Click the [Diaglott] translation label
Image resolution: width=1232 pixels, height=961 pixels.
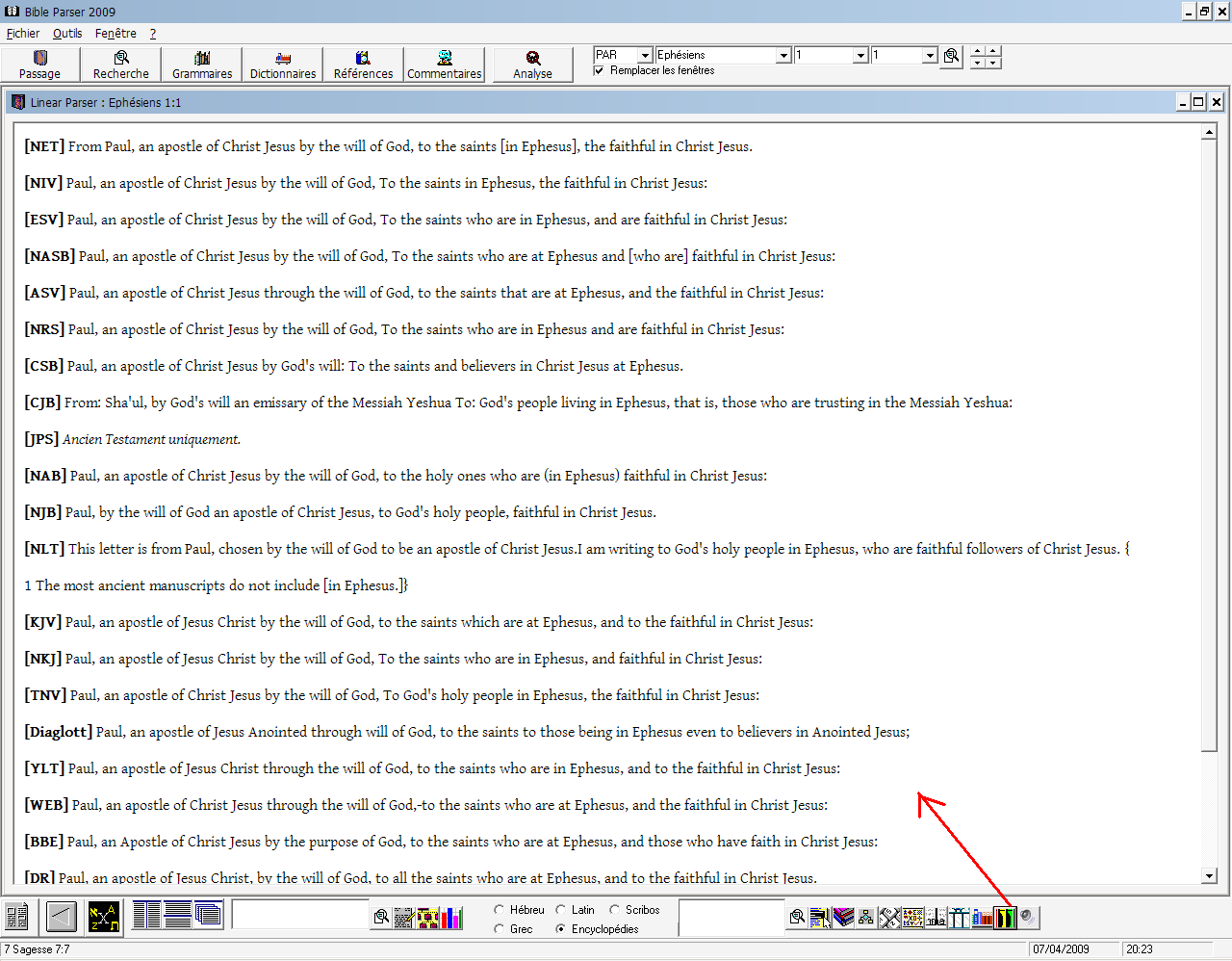[x=59, y=732]
